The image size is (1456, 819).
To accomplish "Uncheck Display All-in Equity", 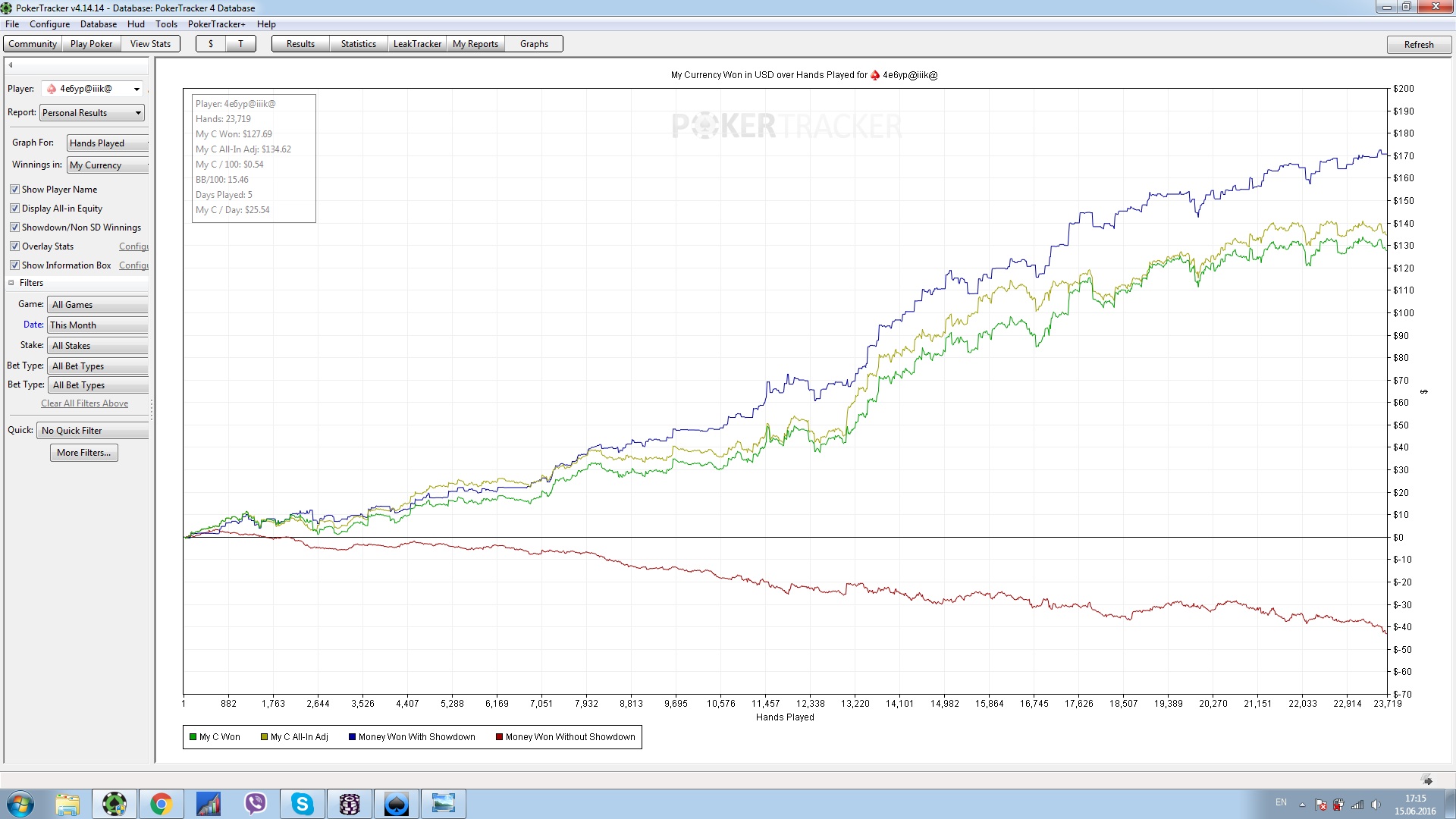I will click(14, 209).
